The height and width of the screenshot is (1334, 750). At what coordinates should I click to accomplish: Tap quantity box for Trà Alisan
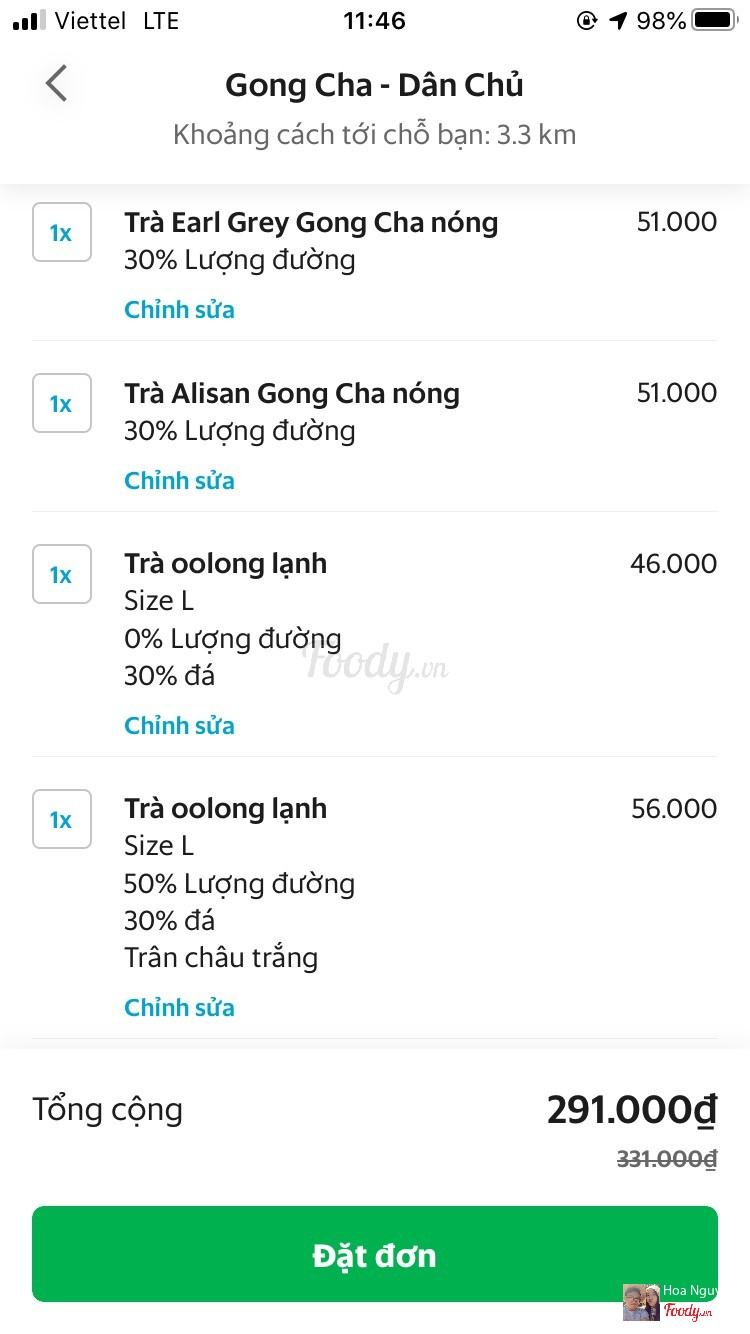tap(62, 404)
